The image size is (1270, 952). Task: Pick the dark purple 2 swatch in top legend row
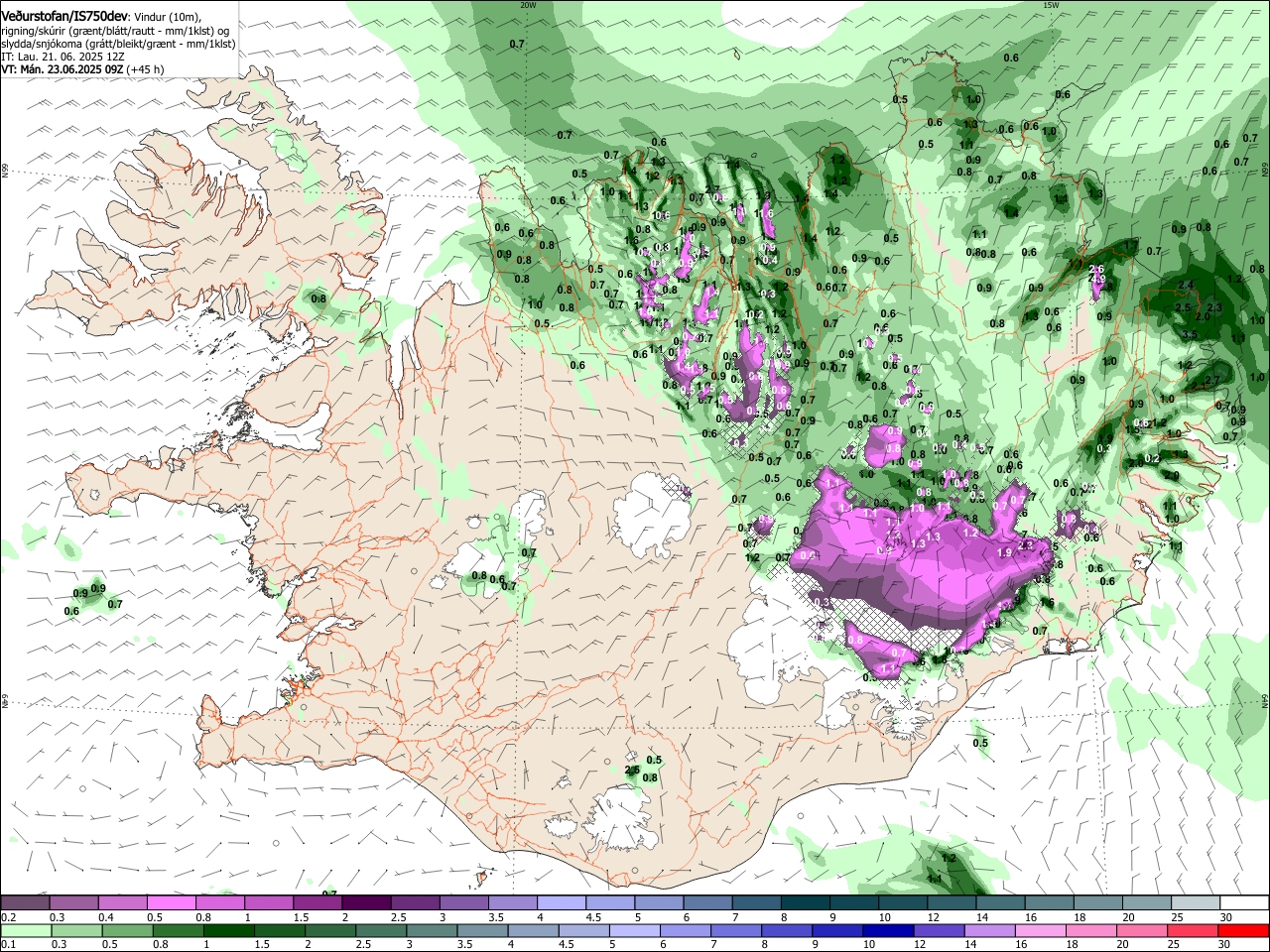pyautogui.click(x=365, y=903)
